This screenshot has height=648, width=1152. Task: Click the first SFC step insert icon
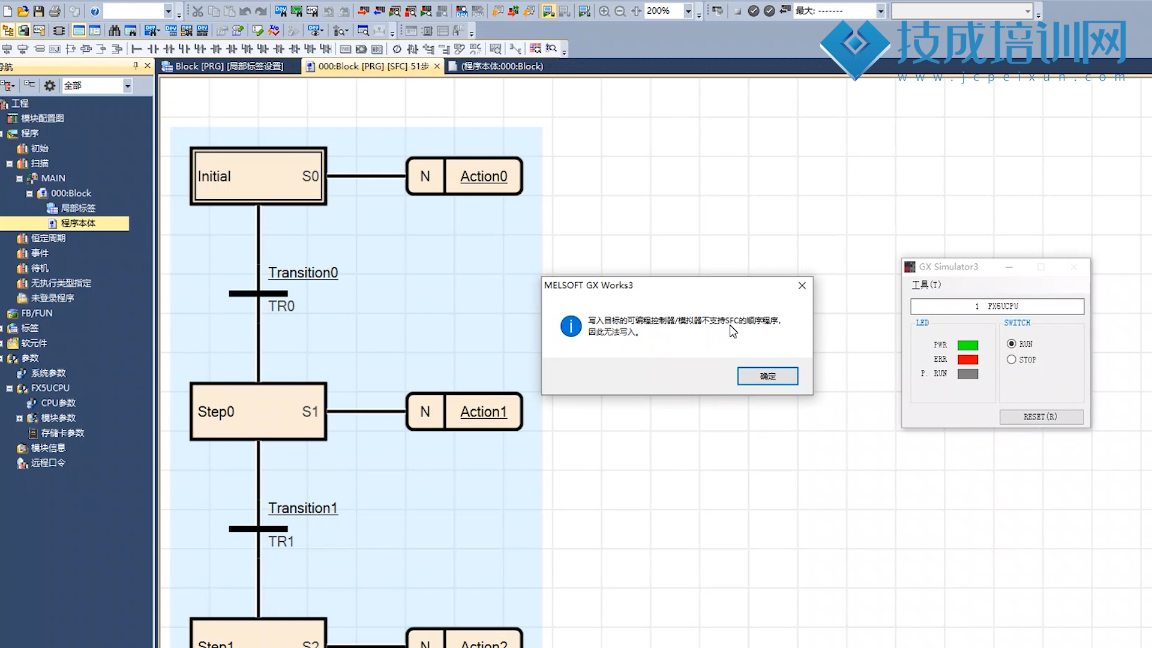pyautogui.click(x=7, y=48)
